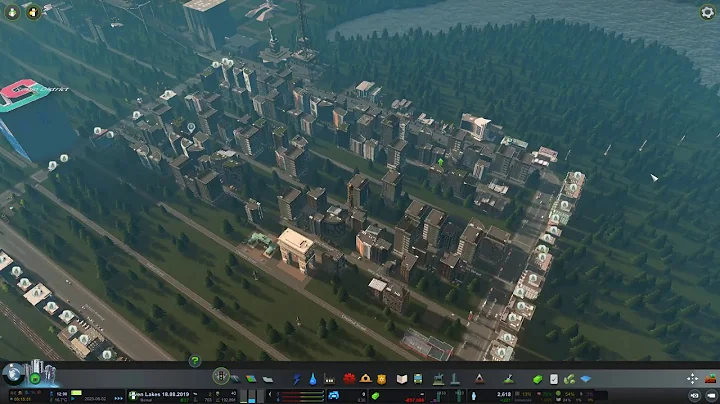Open the Public transport bus menu
This screenshot has height=404, width=720.
pyautogui.click(x=418, y=379)
